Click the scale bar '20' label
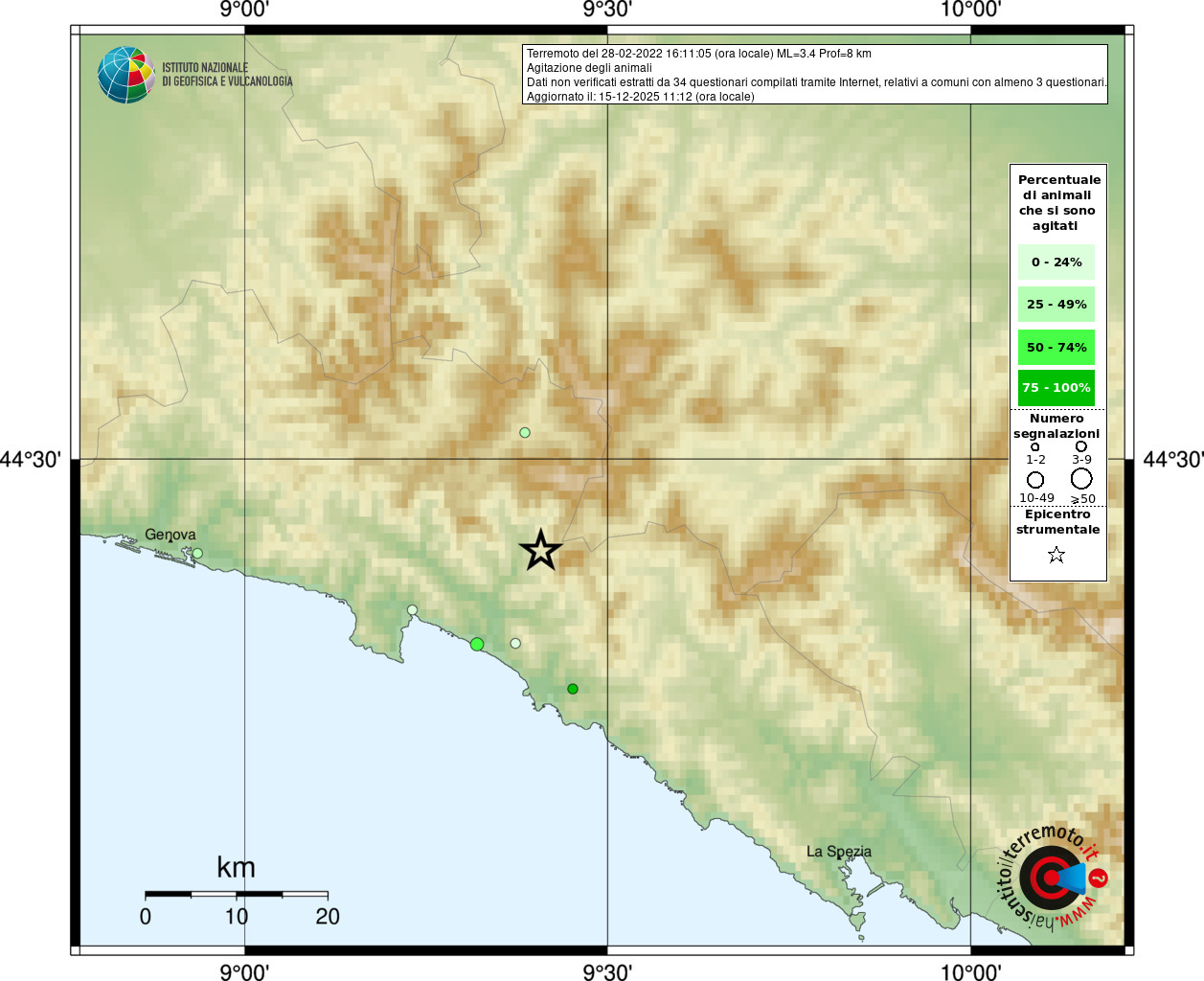Viewport: 1204px width, 981px height. (x=328, y=916)
